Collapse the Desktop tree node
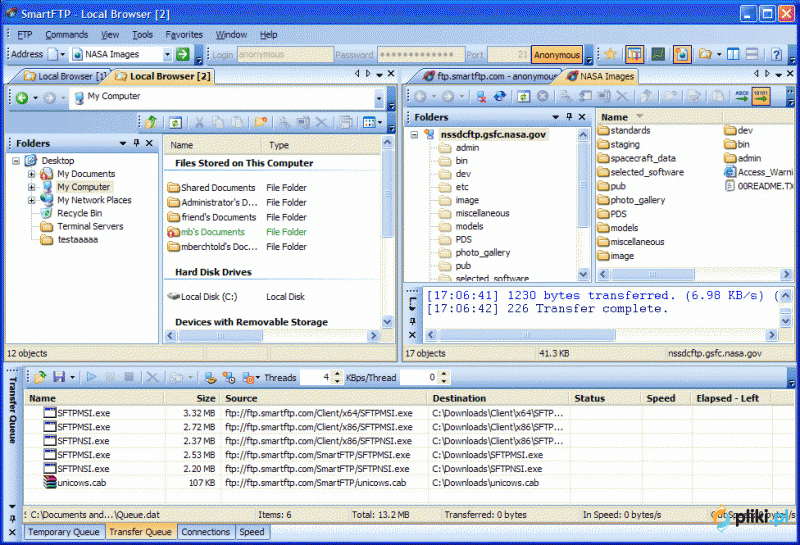Image resolution: width=800 pixels, height=545 pixels. click(x=16, y=161)
